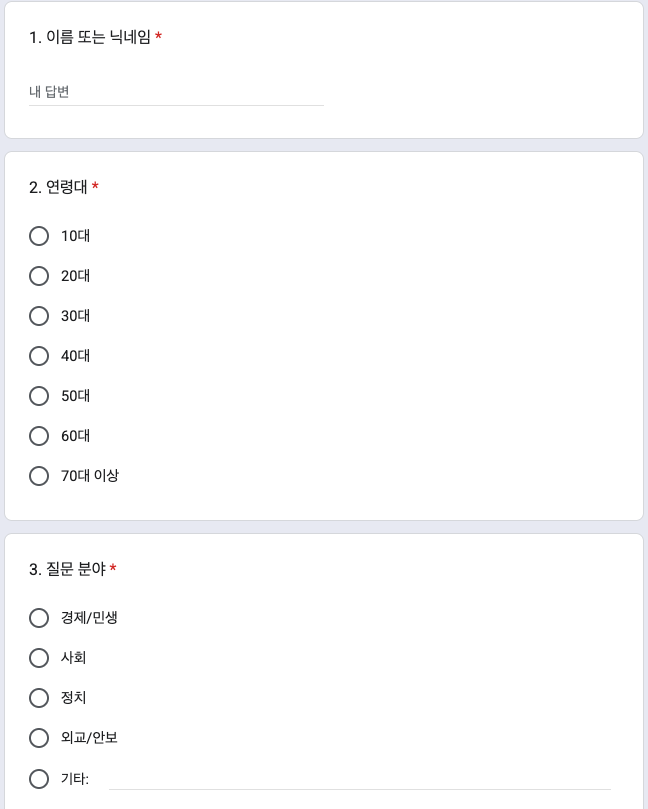
Task: Click the '2. 연령대' question heading
Action: click(58, 188)
